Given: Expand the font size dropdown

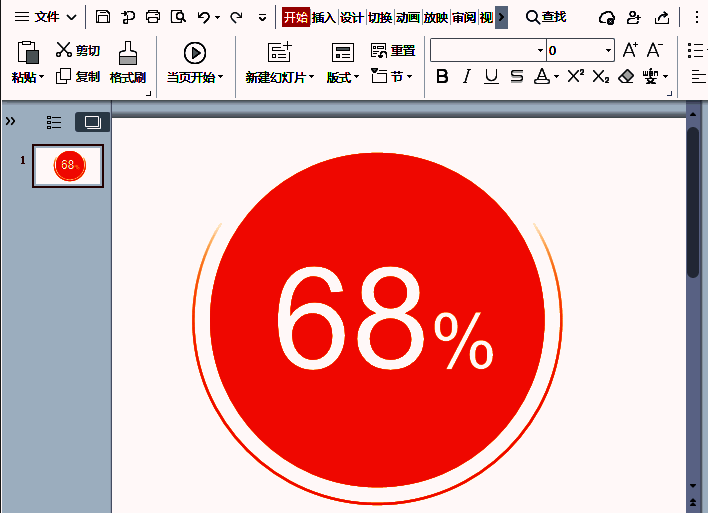Looking at the screenshot, I should coord(608,50).
